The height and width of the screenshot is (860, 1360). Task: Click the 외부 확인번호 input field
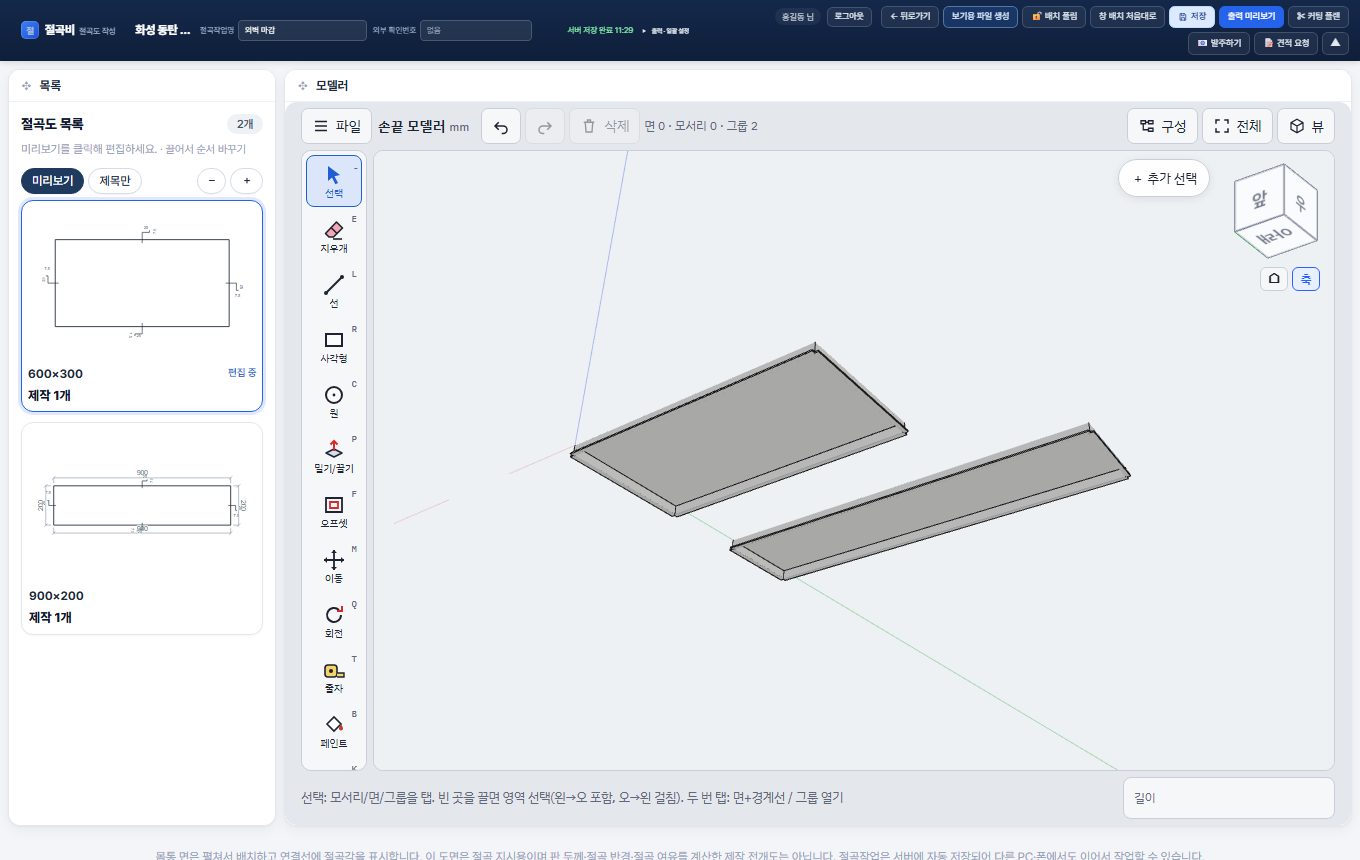[475, 30]
